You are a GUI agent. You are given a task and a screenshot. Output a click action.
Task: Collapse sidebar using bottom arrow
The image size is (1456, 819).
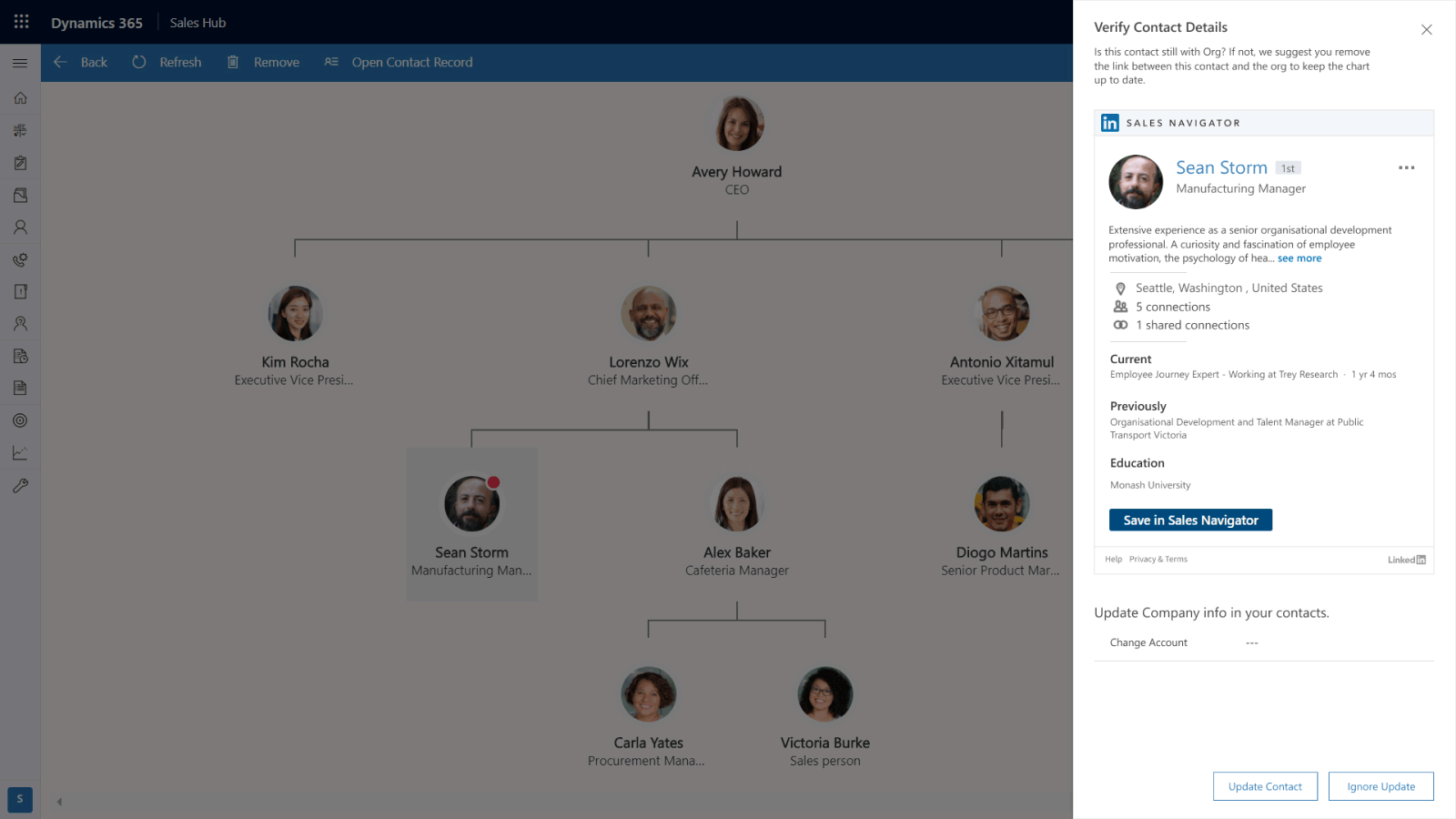[59, 802]
